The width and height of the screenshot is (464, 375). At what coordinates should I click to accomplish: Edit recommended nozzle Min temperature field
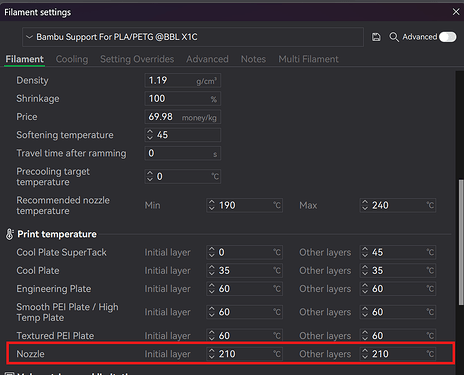(x=244, y=205)
